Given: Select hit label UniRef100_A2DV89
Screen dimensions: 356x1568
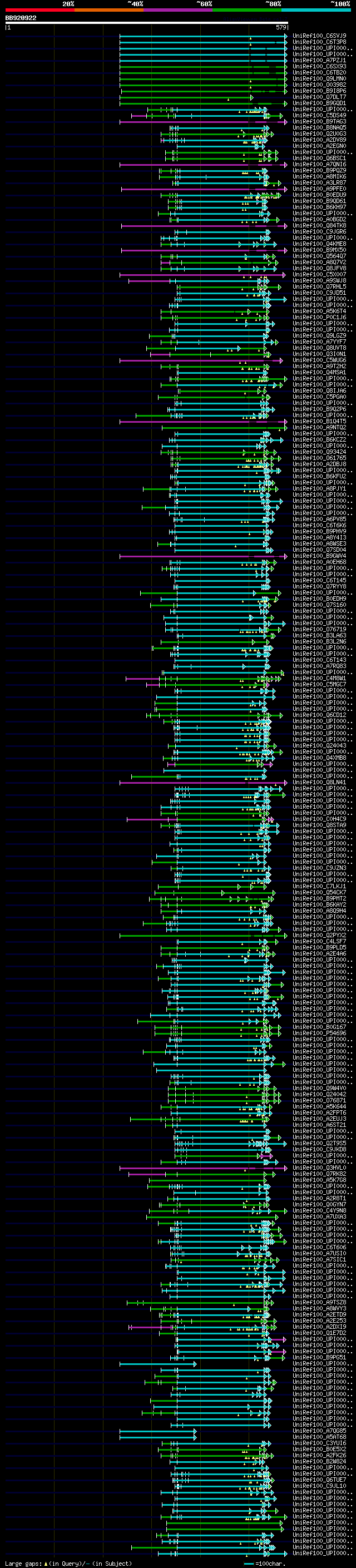Looking at the screenshot, I should (x=319, y=140).
